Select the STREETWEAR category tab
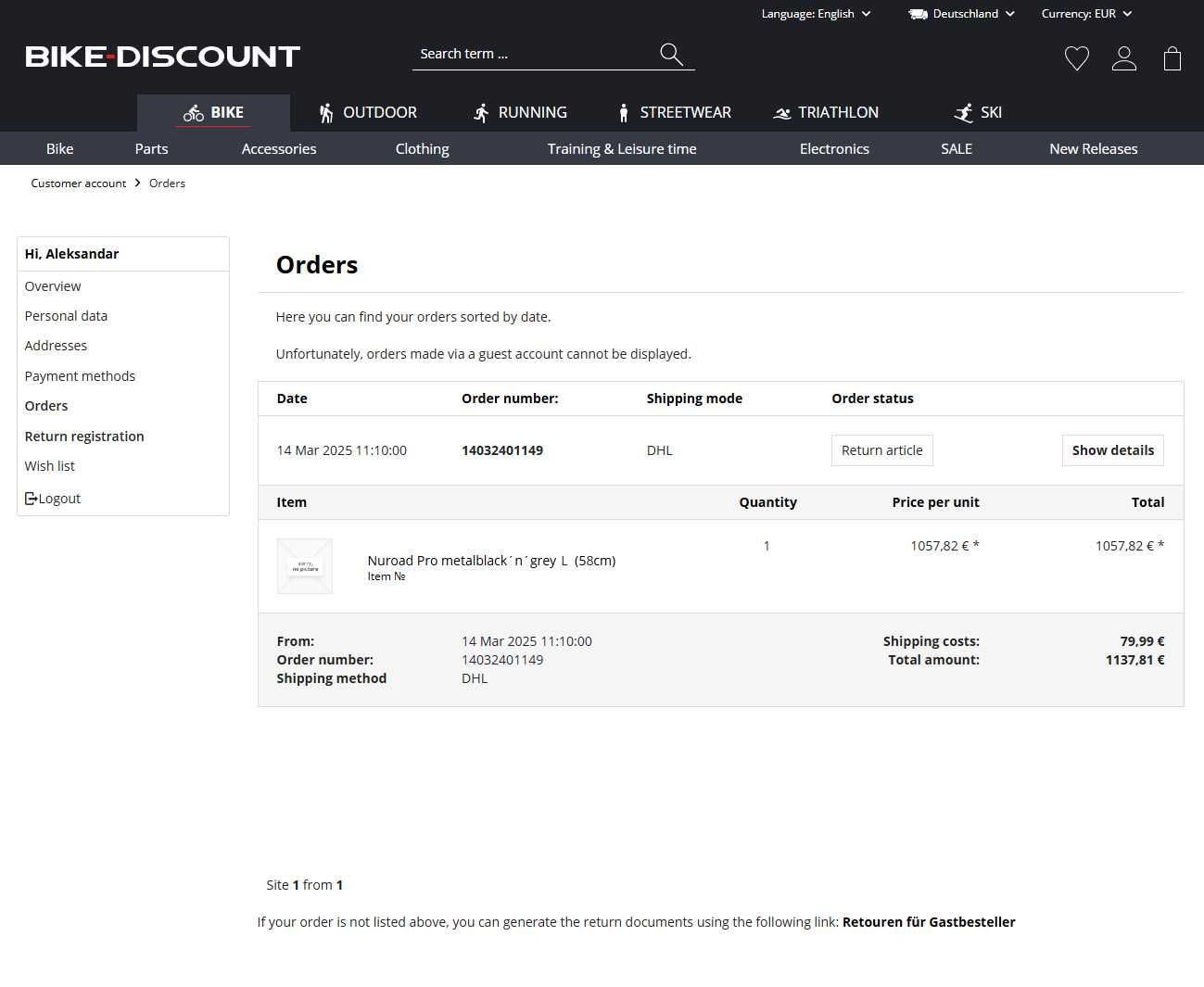 pos(675,113)
